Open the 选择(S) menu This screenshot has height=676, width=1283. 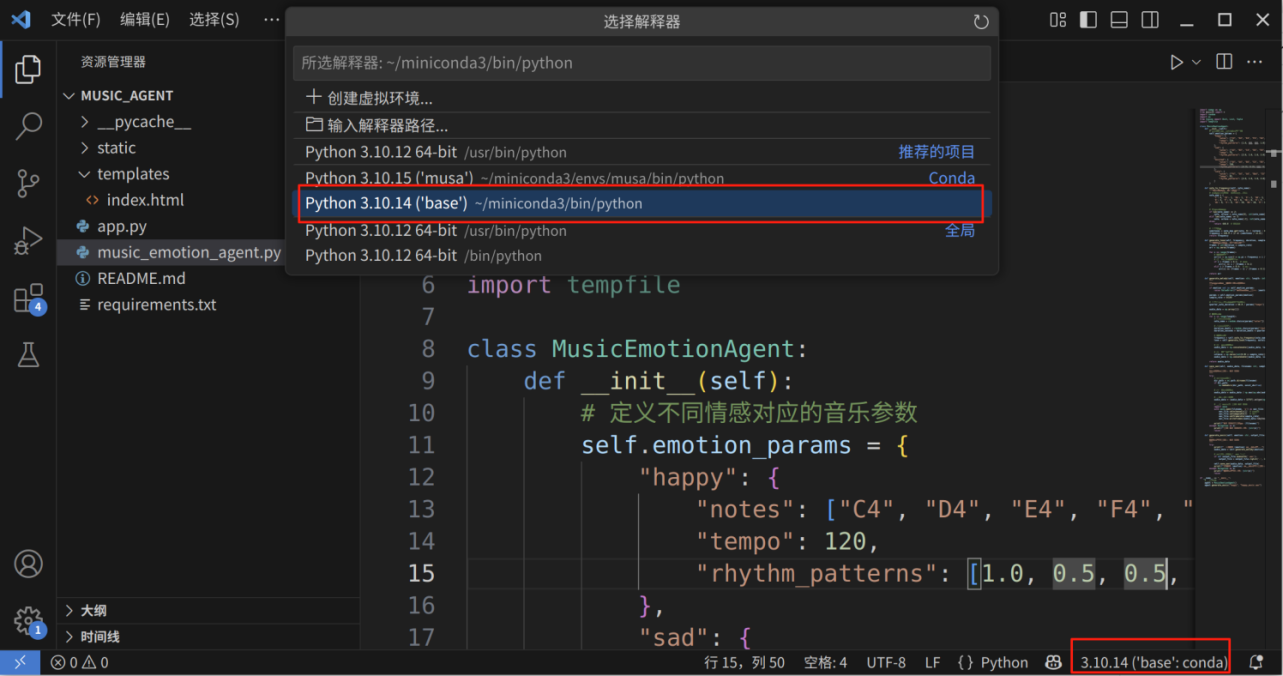pos(214,19)
